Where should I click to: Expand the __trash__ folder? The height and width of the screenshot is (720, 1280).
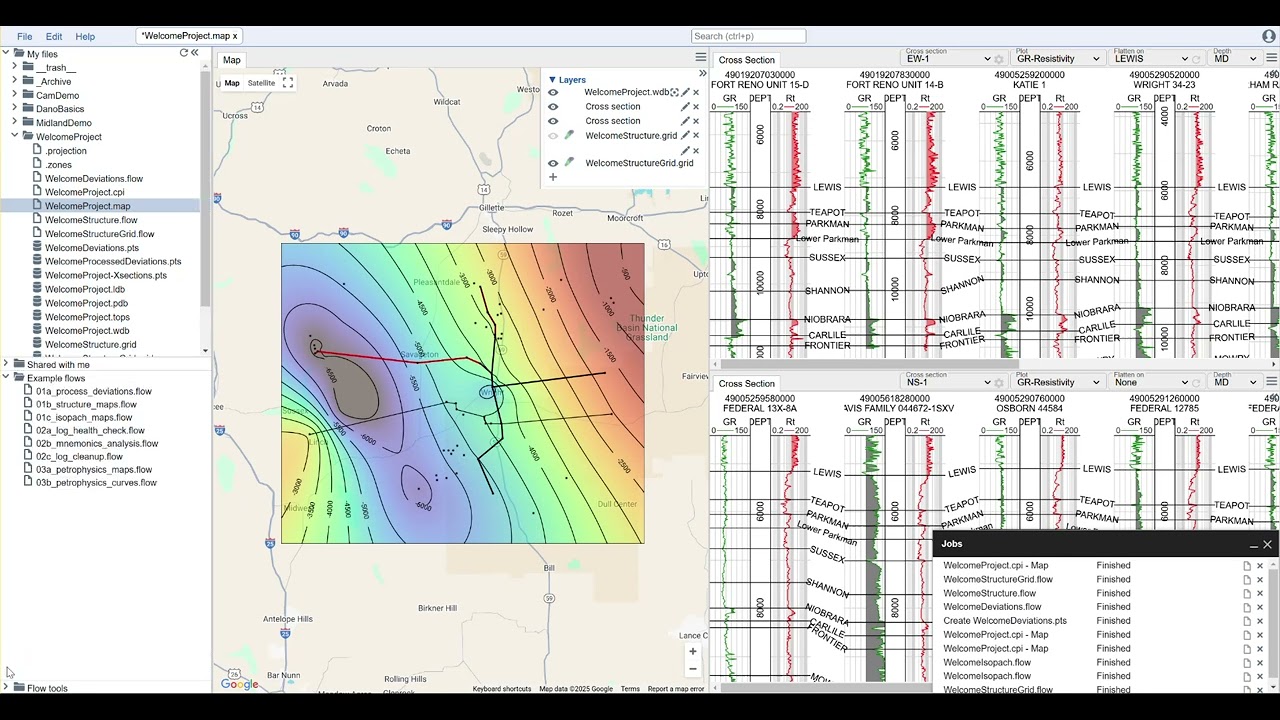pyautogui.click(x=15, y=67)
